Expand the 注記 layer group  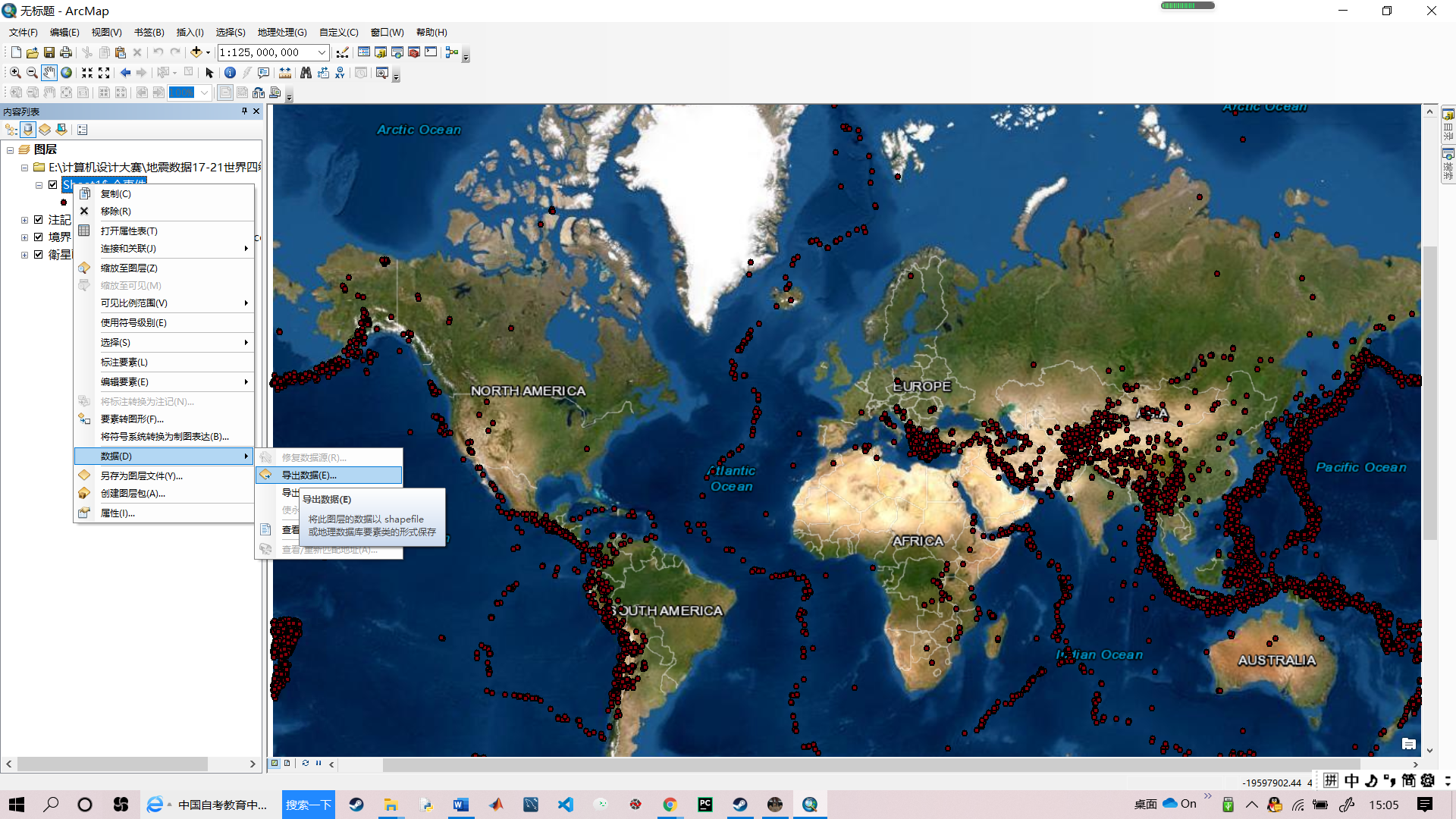24,220
